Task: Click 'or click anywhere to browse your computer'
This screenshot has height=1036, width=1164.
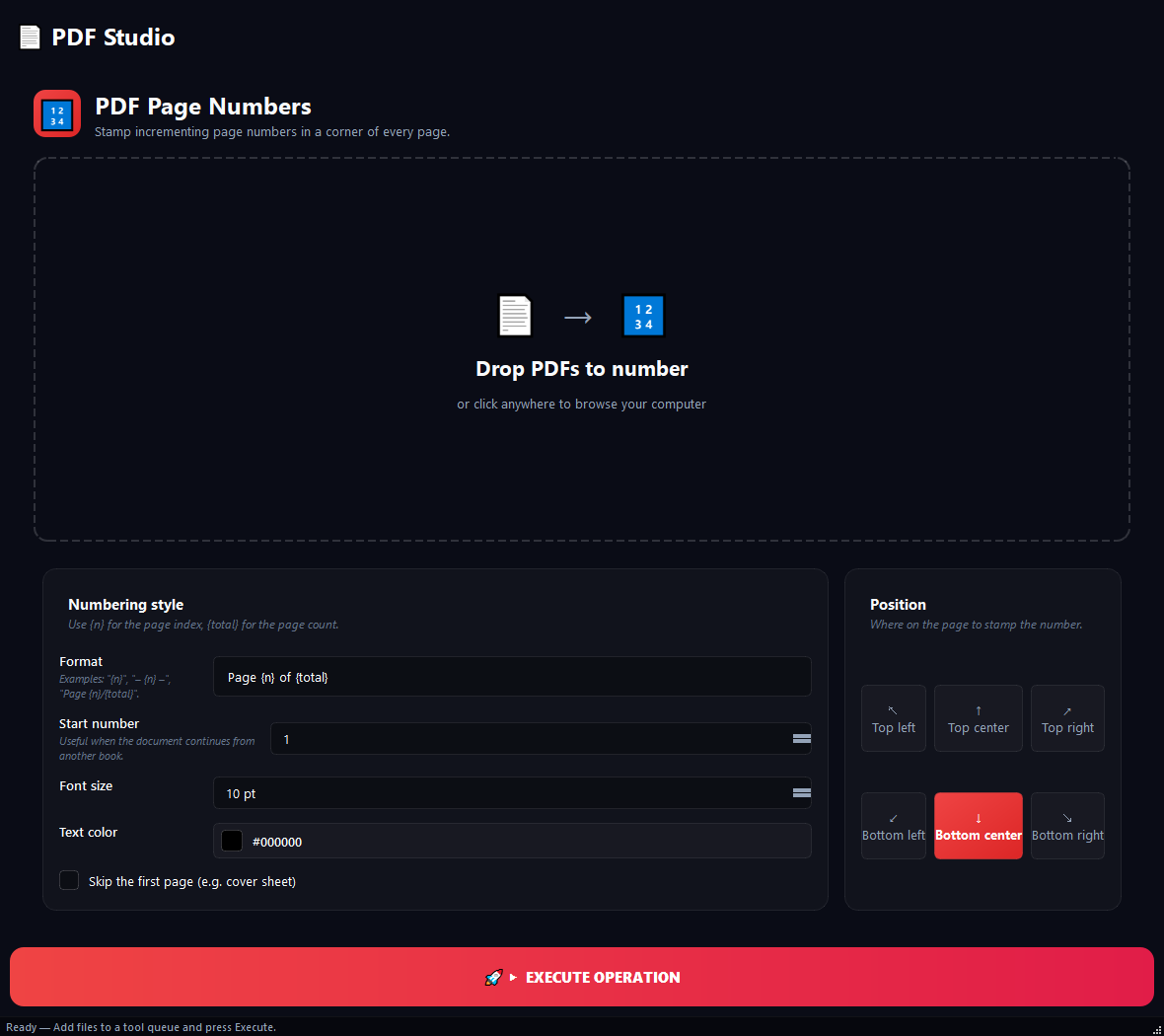Action: click(582, 404)
